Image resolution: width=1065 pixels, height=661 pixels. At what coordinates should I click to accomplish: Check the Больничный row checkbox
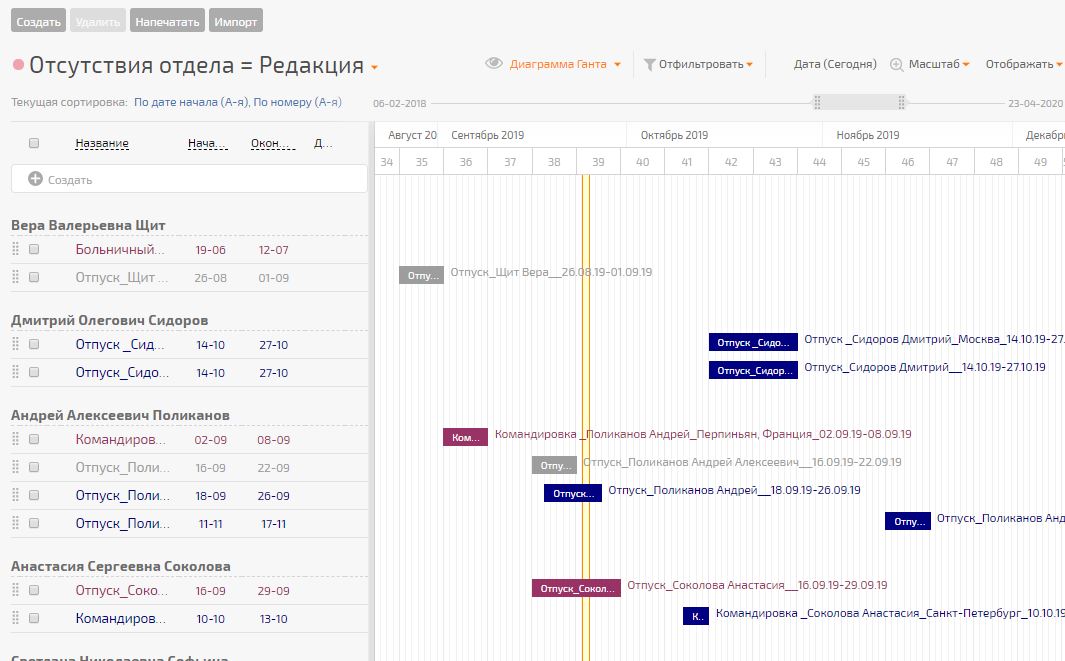[x=34, y=250]
